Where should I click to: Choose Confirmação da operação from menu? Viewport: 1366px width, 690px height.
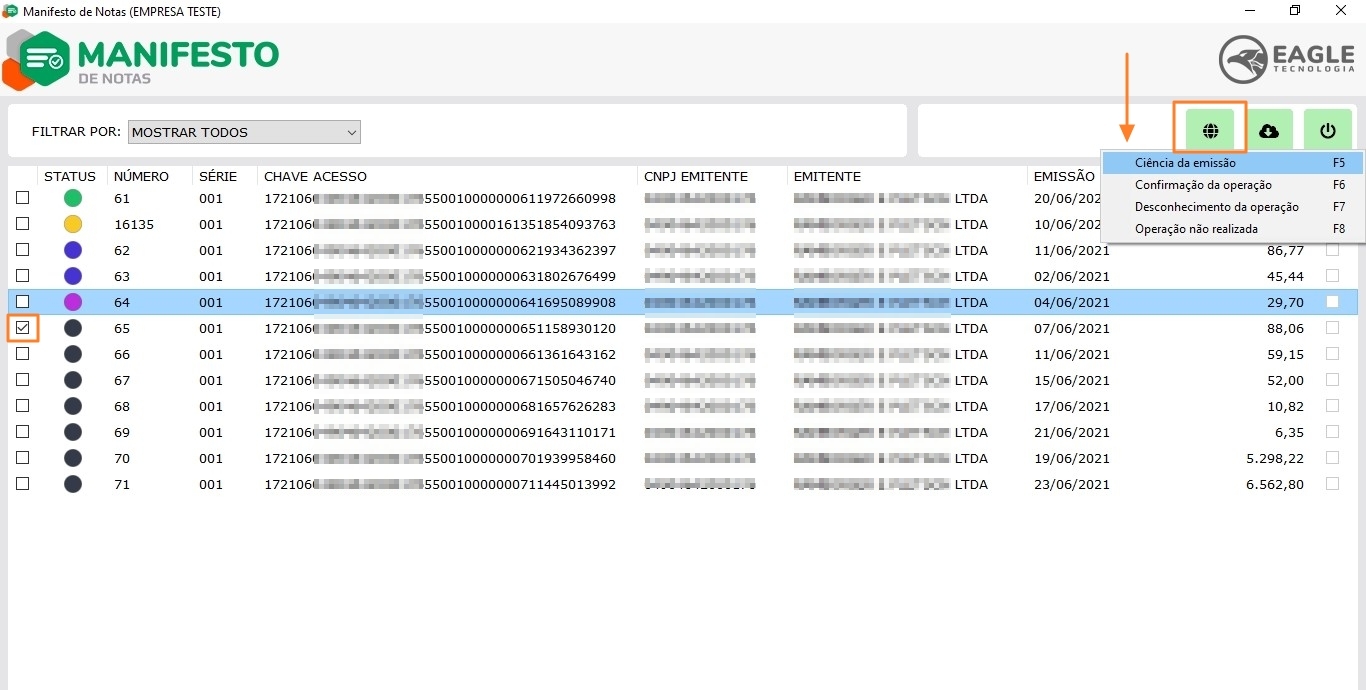(1203, 185)
